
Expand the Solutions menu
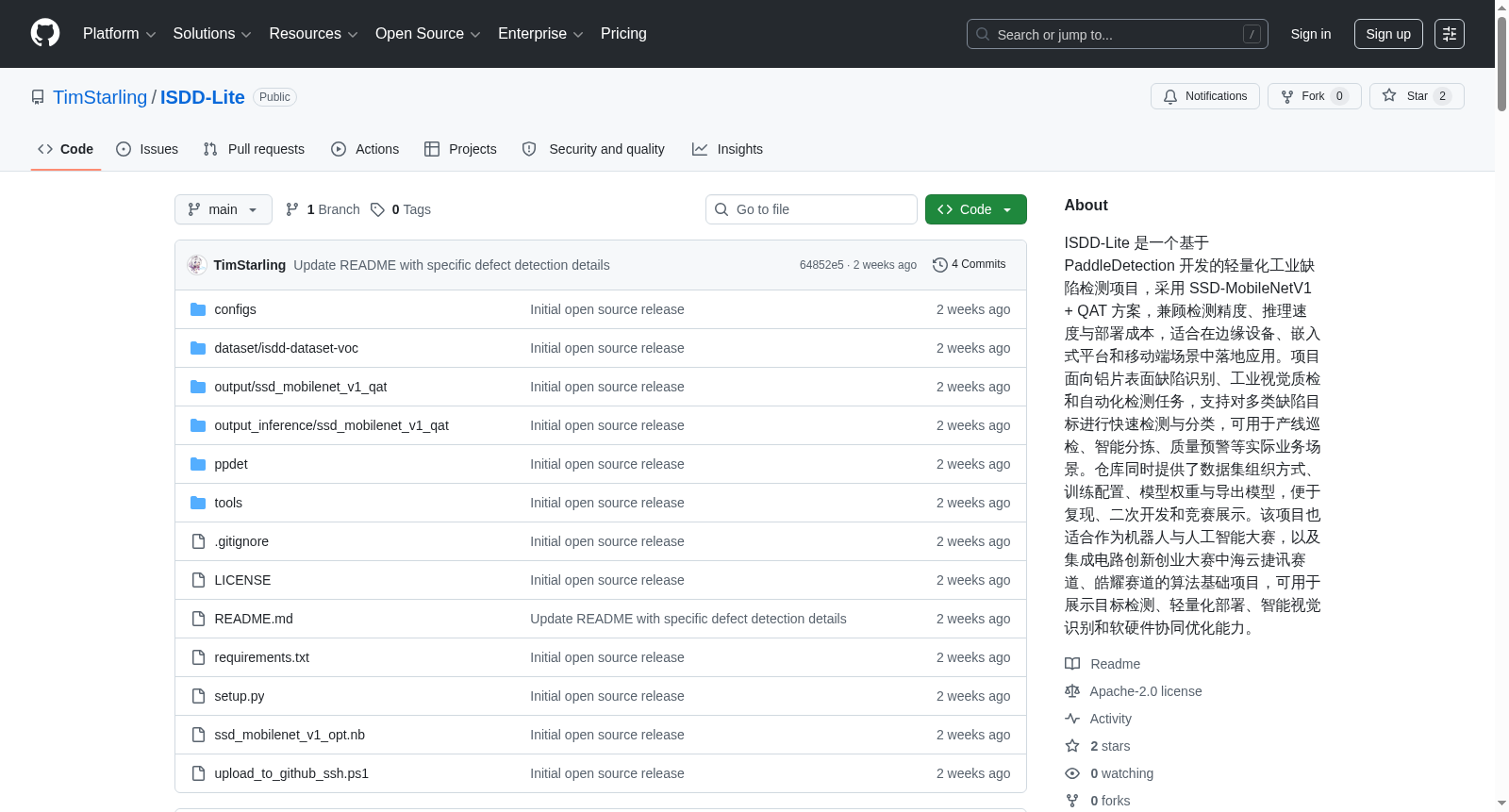[x=212, y=34]
